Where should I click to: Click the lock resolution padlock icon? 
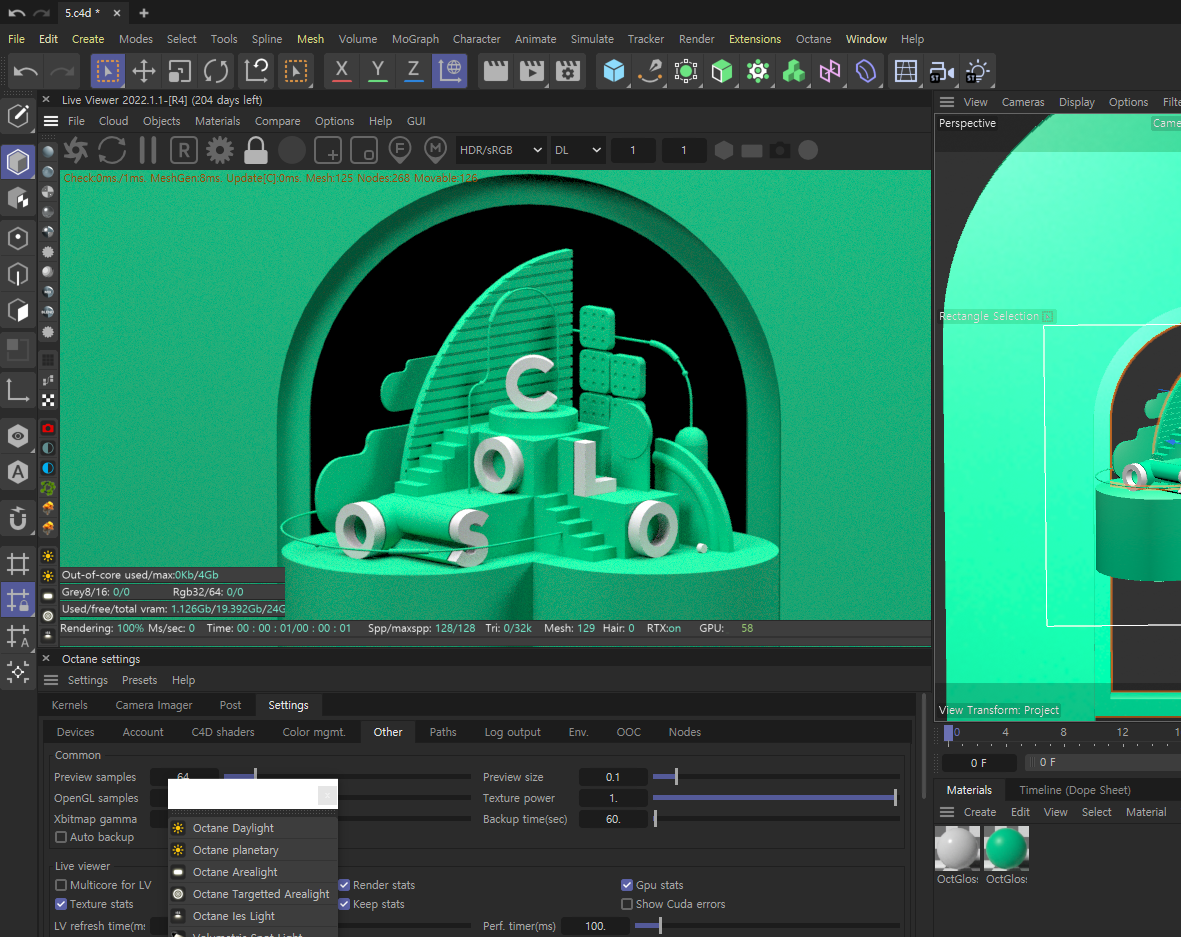coord(256,150)
